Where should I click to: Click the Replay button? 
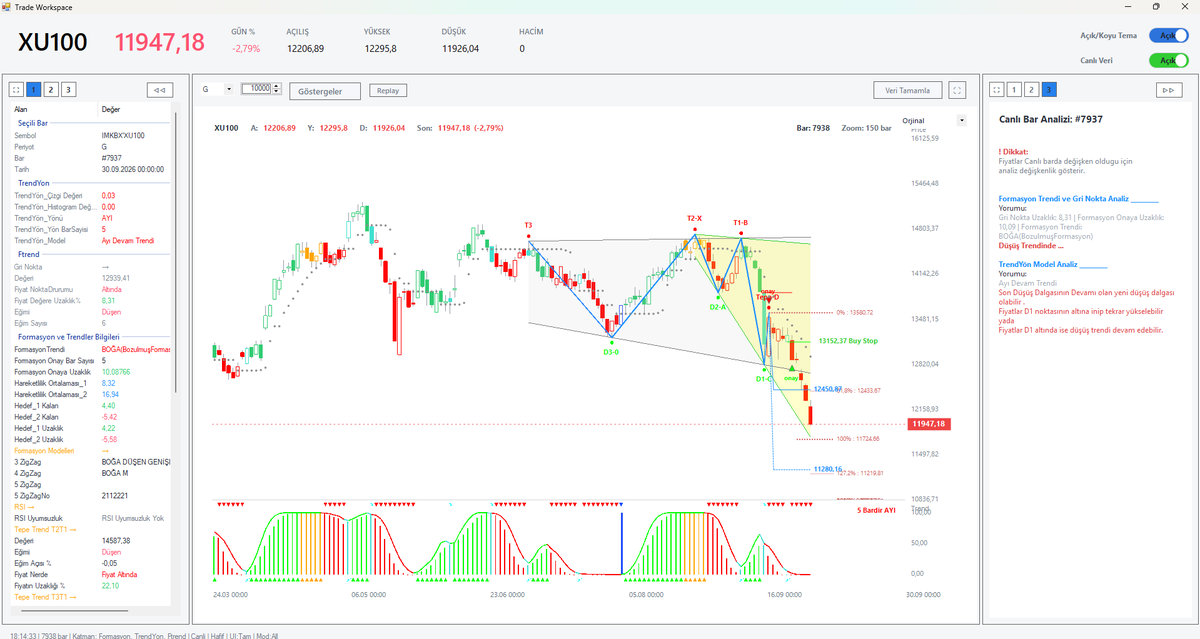pyautogui.click(x=388, y=90)
